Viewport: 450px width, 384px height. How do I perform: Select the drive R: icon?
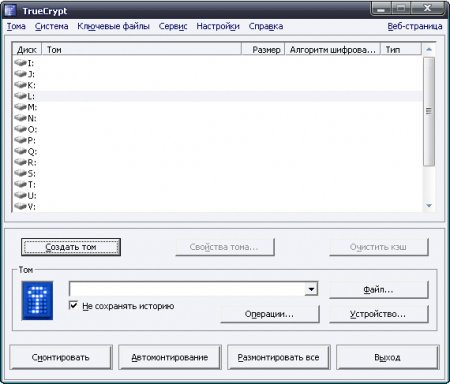point(20,162)
